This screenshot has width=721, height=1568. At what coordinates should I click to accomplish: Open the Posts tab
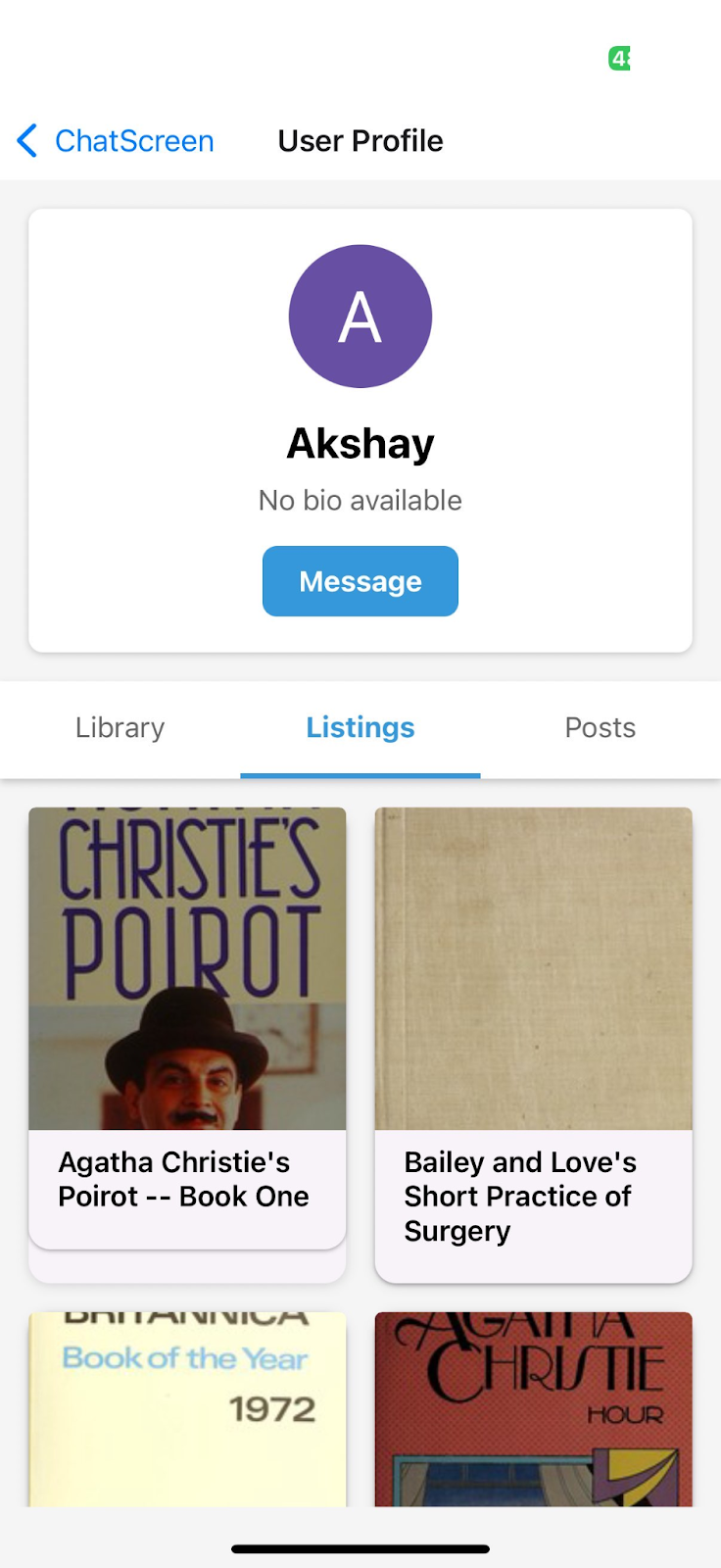point(600,728)
